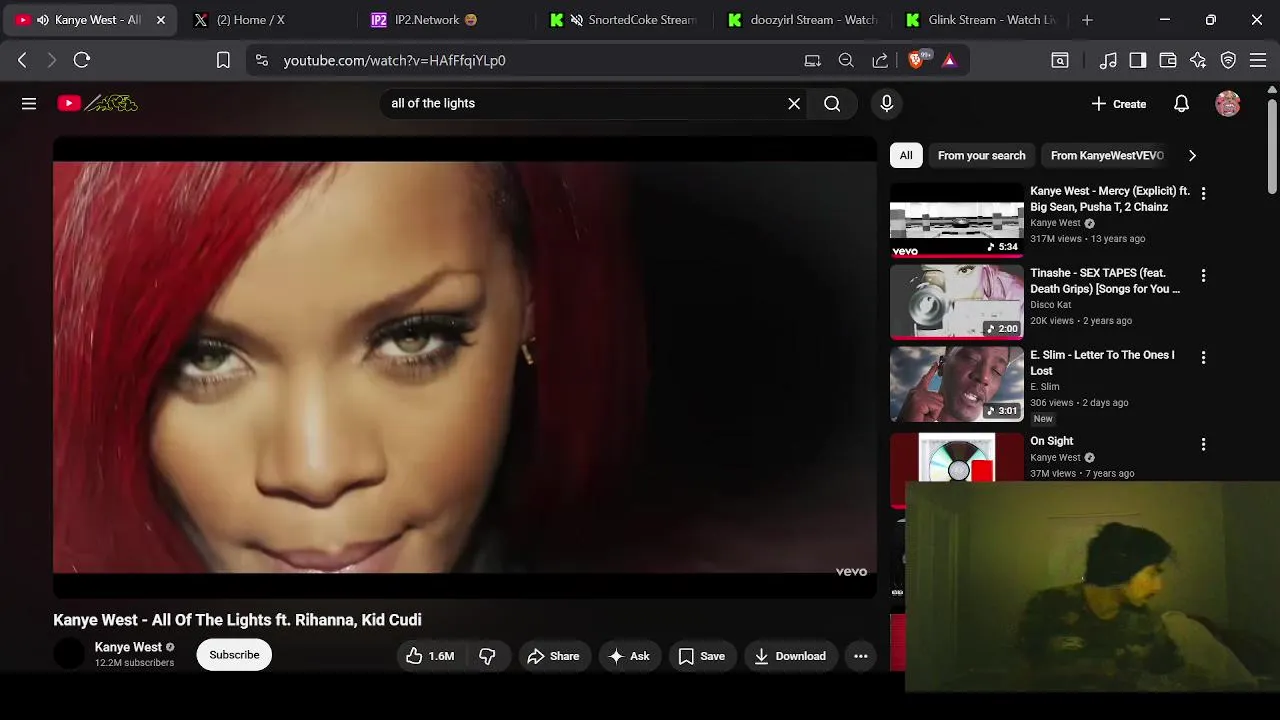1280x720 pixels.
Task: Switch to the Glink Stream tab
Action: pos(980,20)
